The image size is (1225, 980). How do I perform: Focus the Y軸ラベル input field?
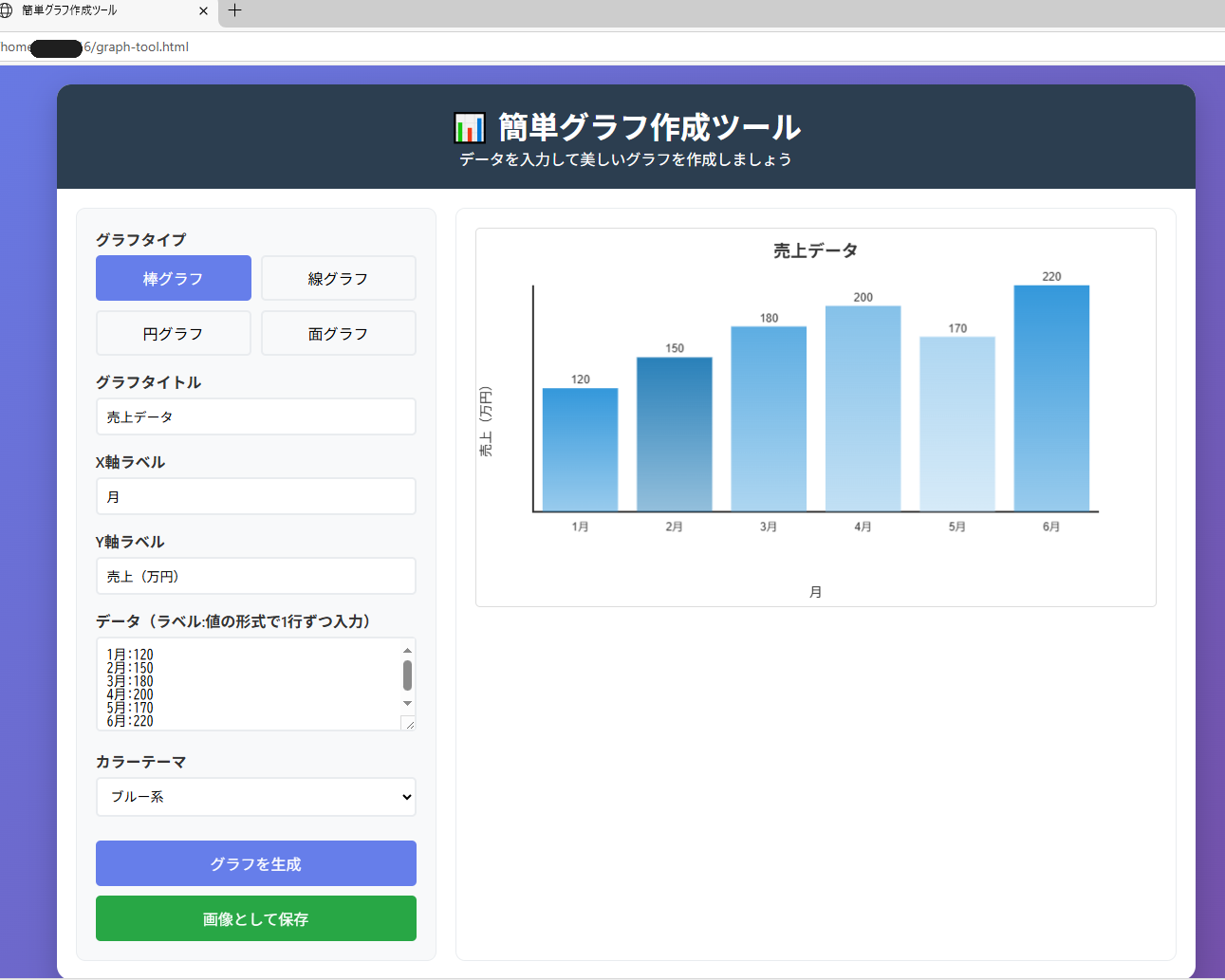click(255, 576)
